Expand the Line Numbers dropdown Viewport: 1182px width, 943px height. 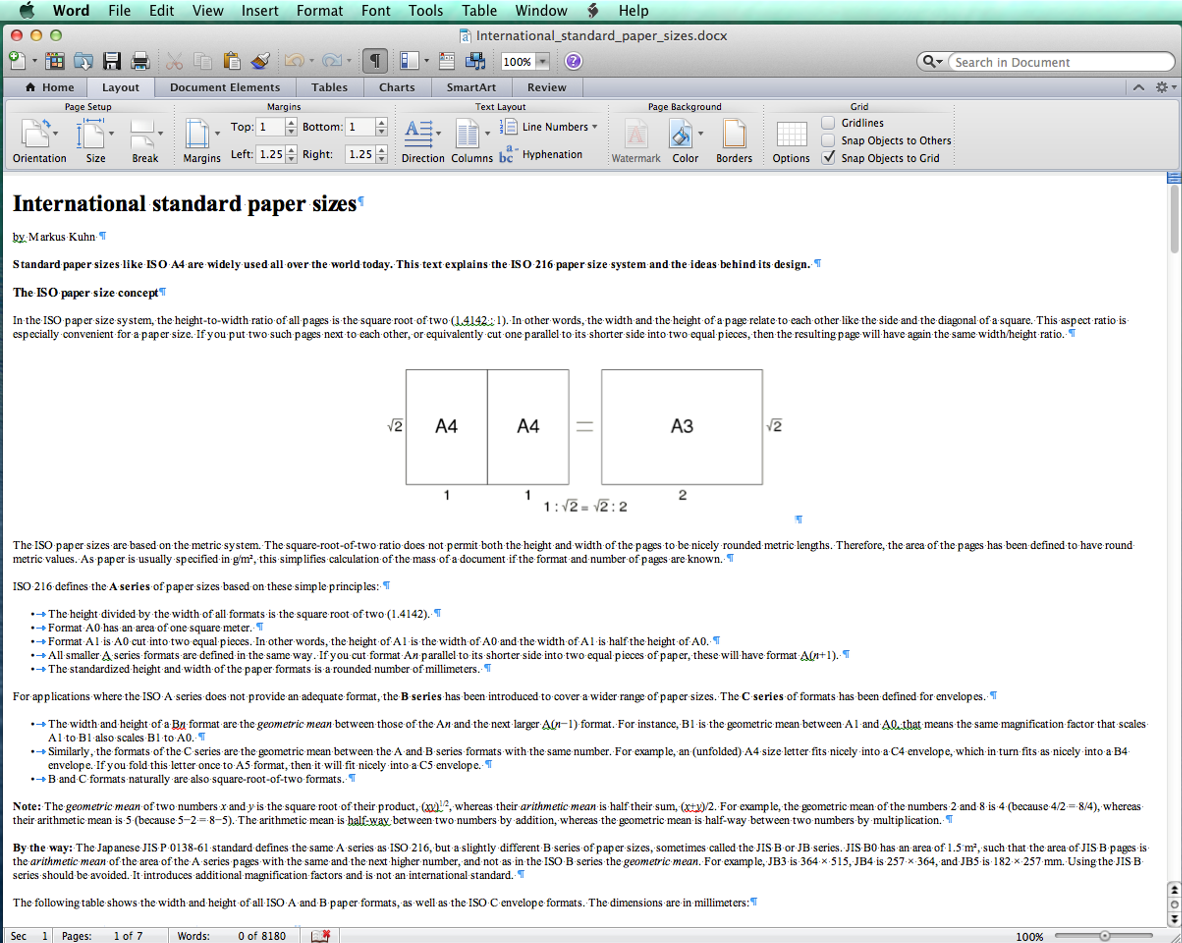[594, 127]
